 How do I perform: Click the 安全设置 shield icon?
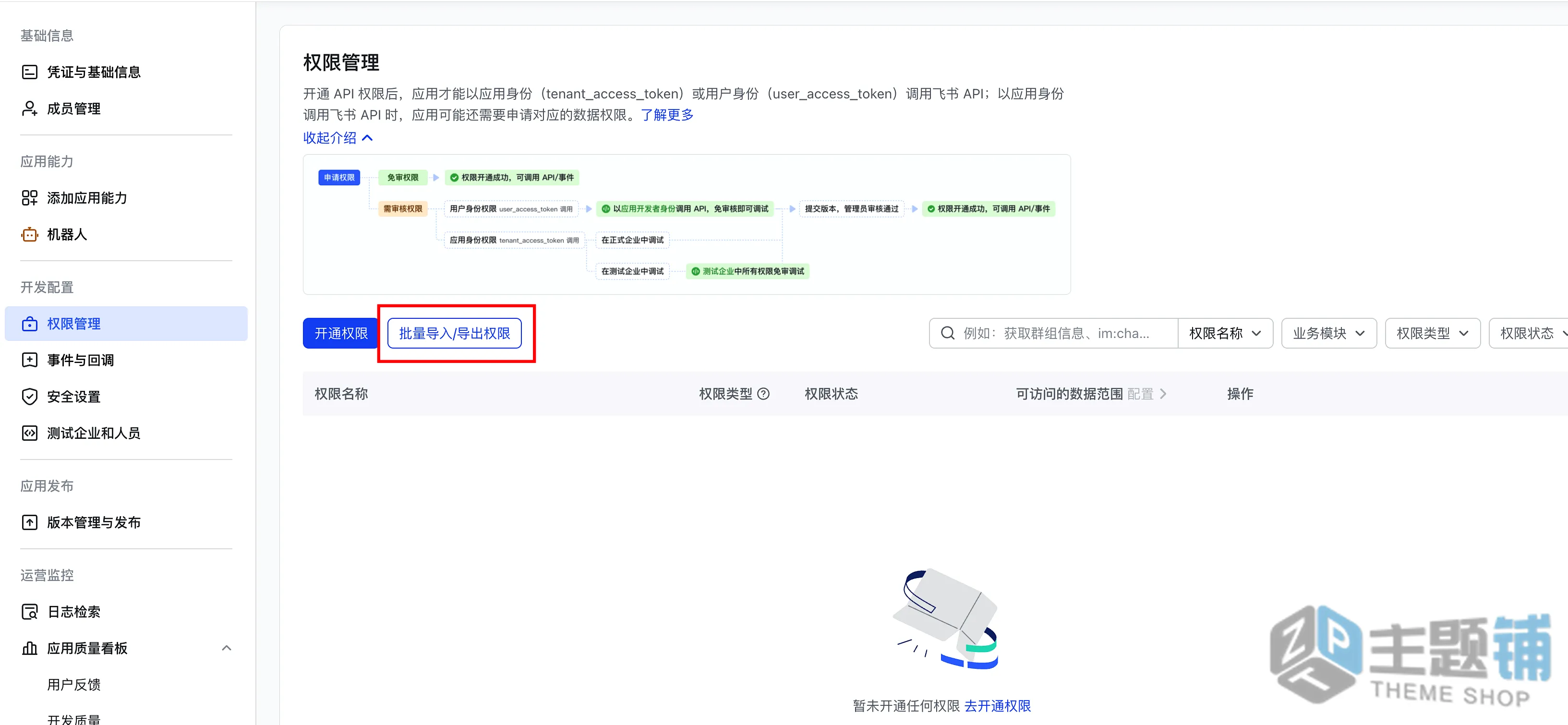(x=29, y=397)
